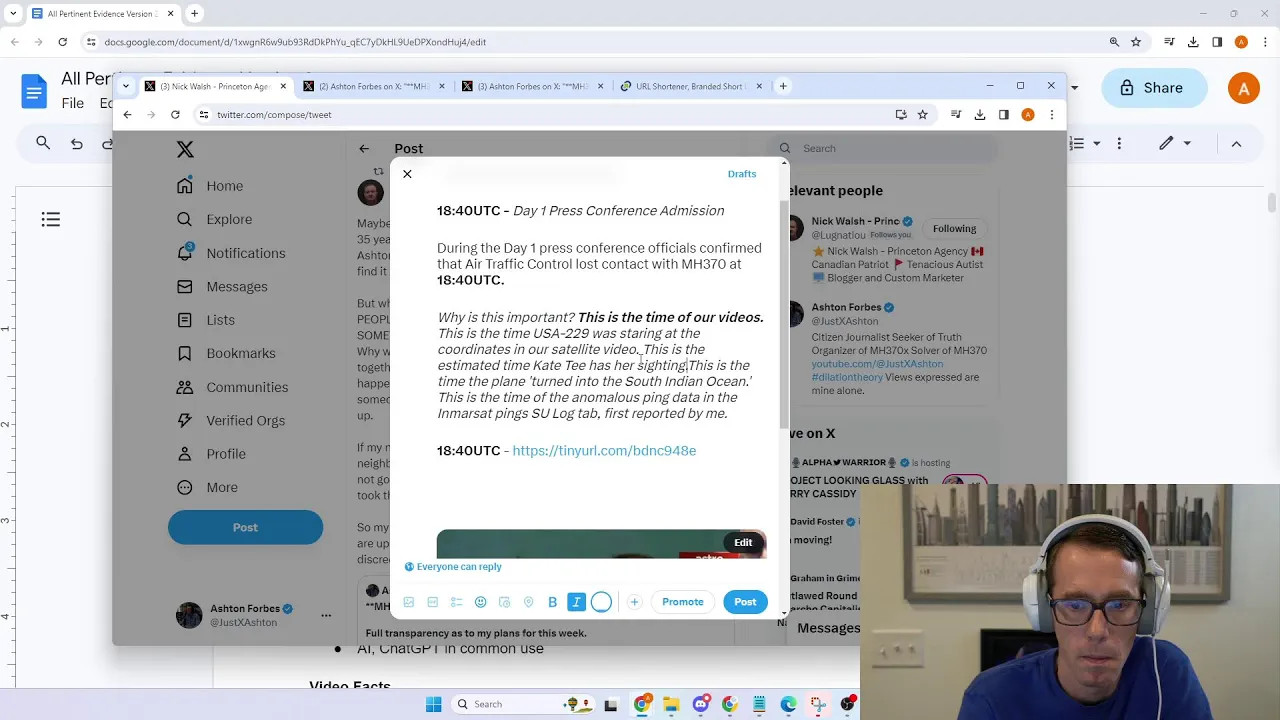The width and height of the screenshot is (1280, 720).
Task: Close the compose dialog
Action: tap(407, 174)
